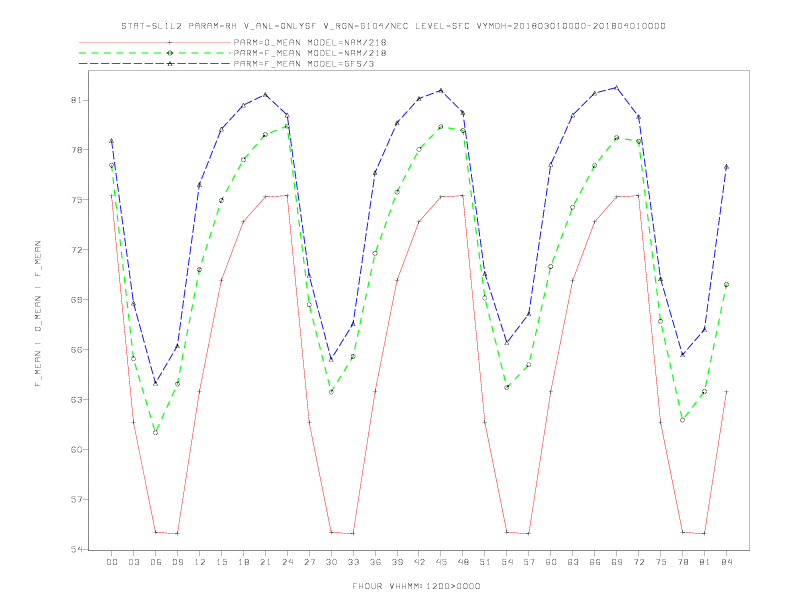The height and width of the screenshot is (612, 792).
Task: Click the chart title line starting STAT=SL1L2
Action: [x=393, y=26]
